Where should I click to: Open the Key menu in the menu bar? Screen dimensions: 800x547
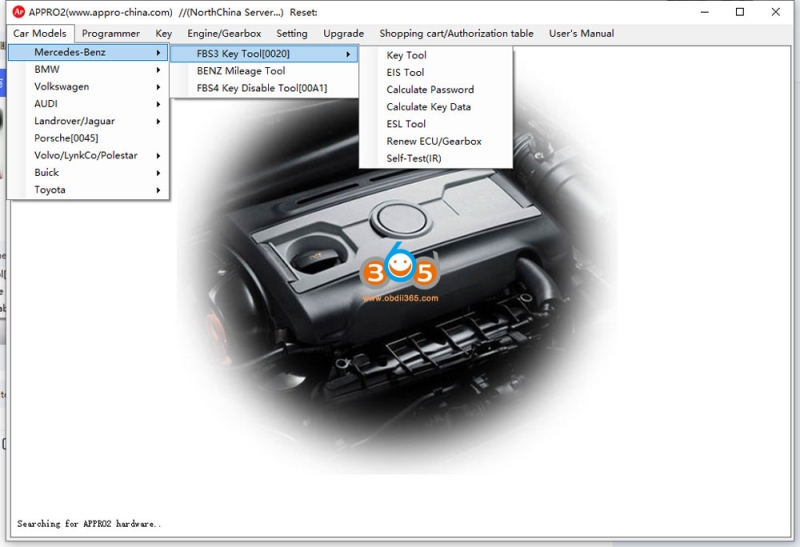163,34
